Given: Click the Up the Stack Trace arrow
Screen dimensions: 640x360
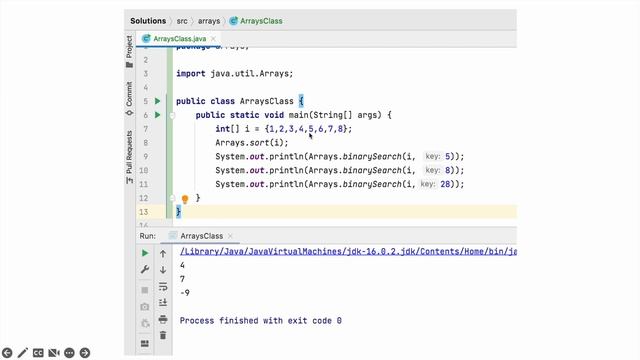Looking at the screenshot, I should tap(163, 254).
